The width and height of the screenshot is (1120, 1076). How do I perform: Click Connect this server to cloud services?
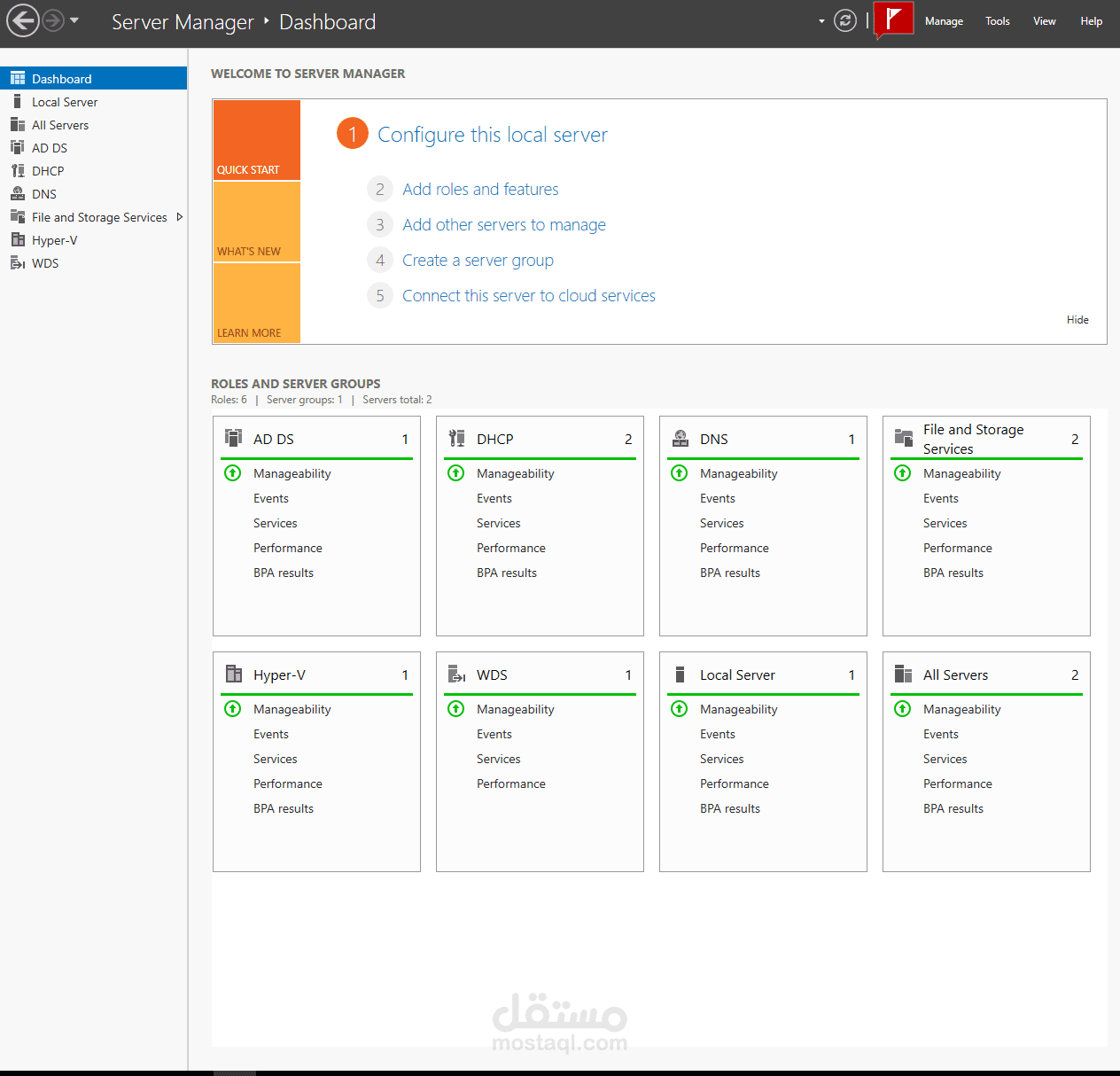point(529,296)
